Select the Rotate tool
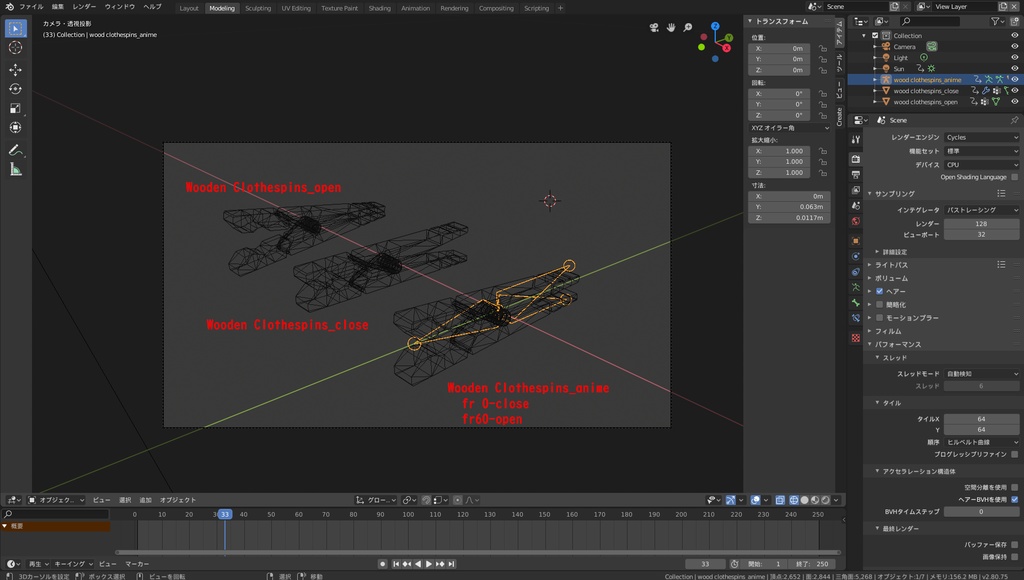 [15, 89]
